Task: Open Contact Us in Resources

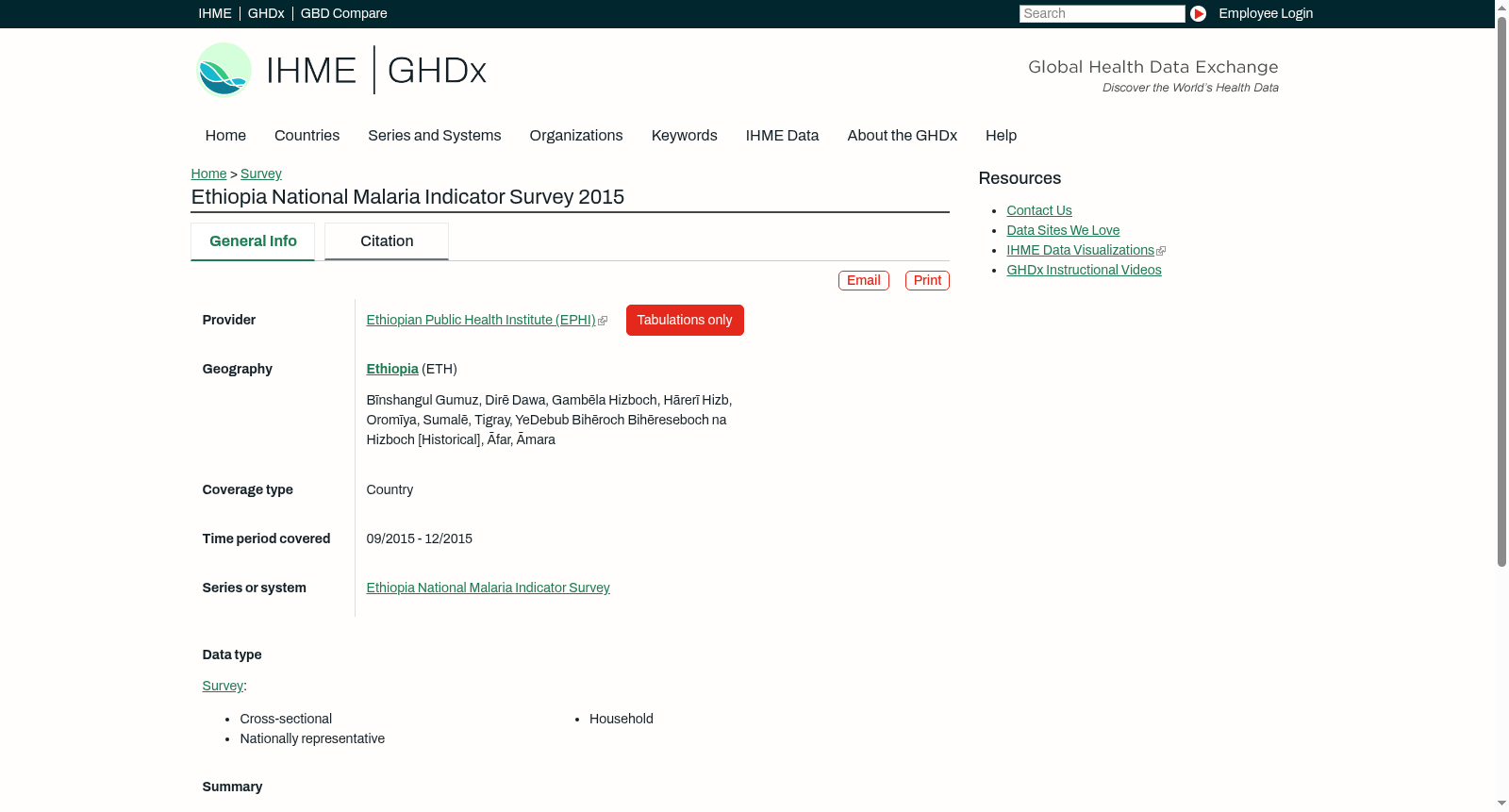Action: [x=1039, y=210]
